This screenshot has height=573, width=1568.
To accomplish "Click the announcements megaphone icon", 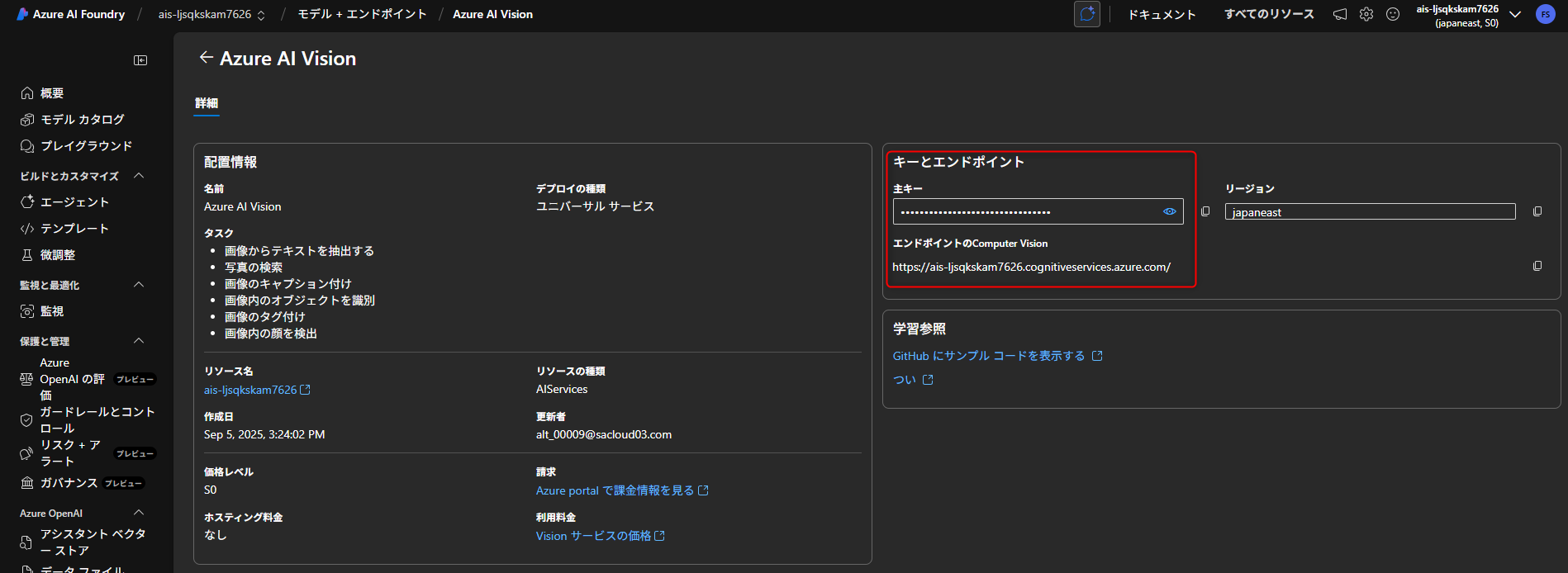I will coord(1340,14).
